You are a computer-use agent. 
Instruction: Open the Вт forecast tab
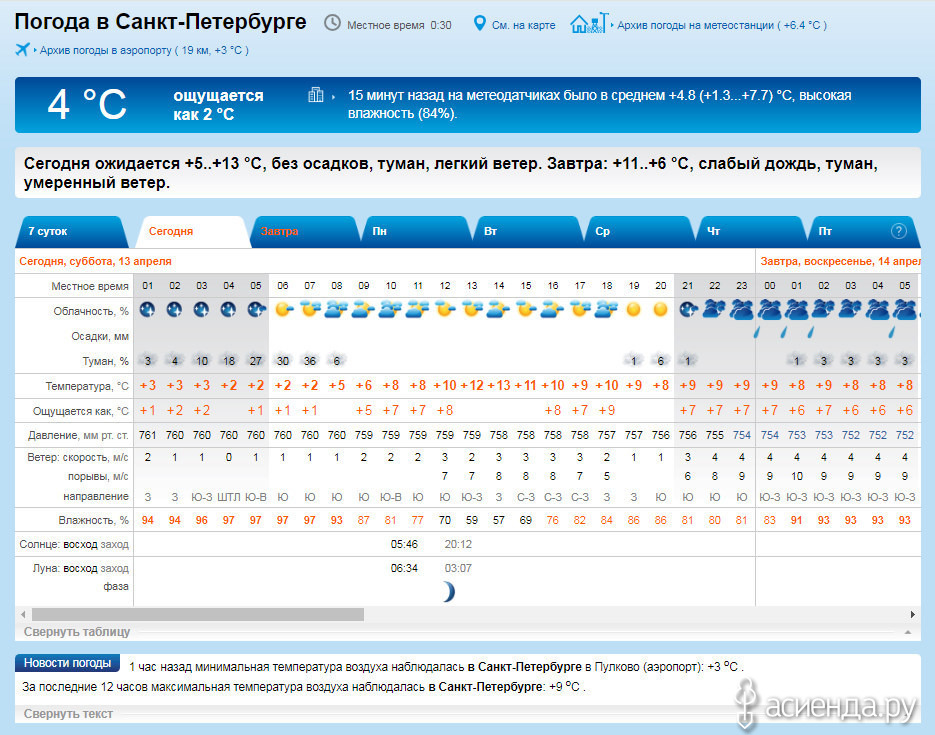(528, 231)
